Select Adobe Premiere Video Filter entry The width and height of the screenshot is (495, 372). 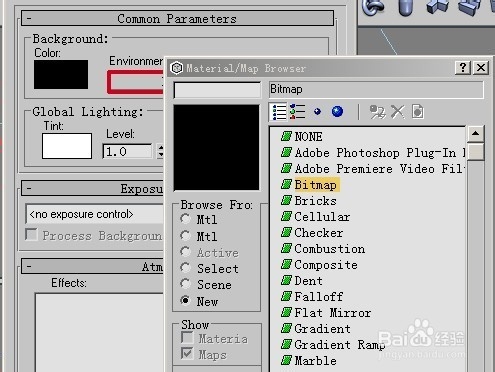pos(380,169)
